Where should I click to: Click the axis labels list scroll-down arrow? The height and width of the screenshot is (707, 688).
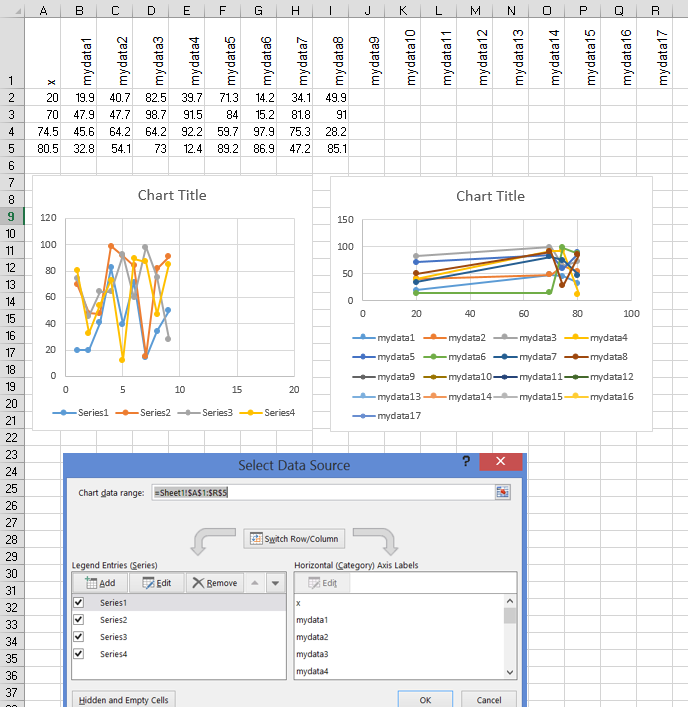[x=510, y=672]
